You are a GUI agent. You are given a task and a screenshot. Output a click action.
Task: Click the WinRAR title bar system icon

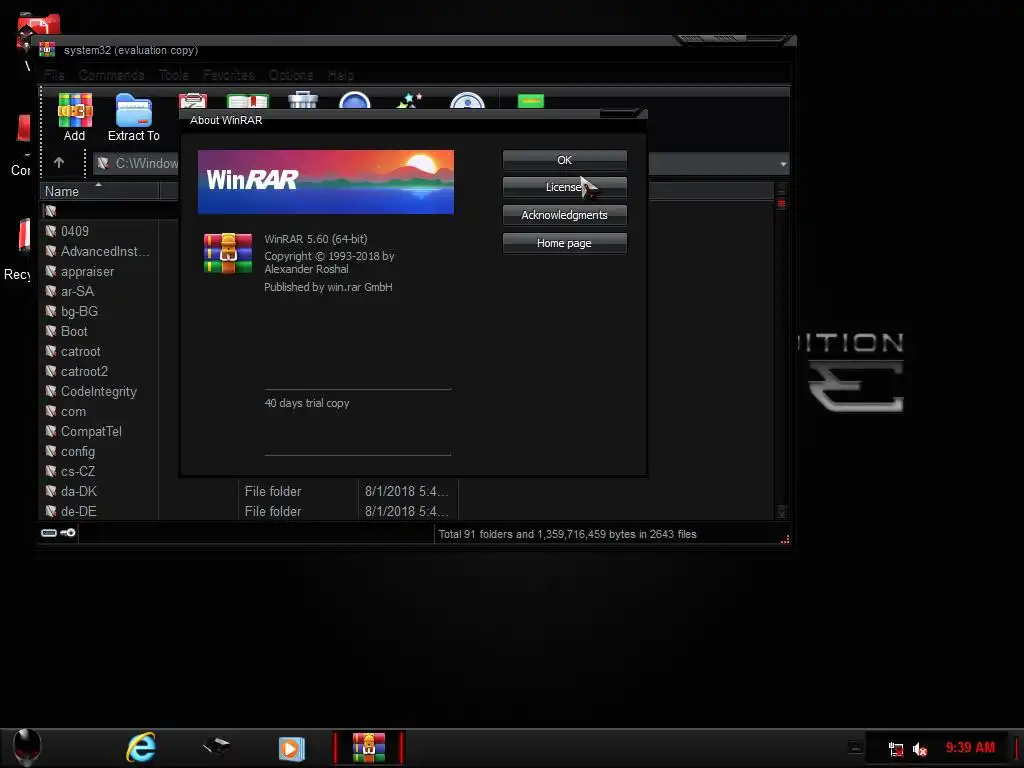coord(47,50)
